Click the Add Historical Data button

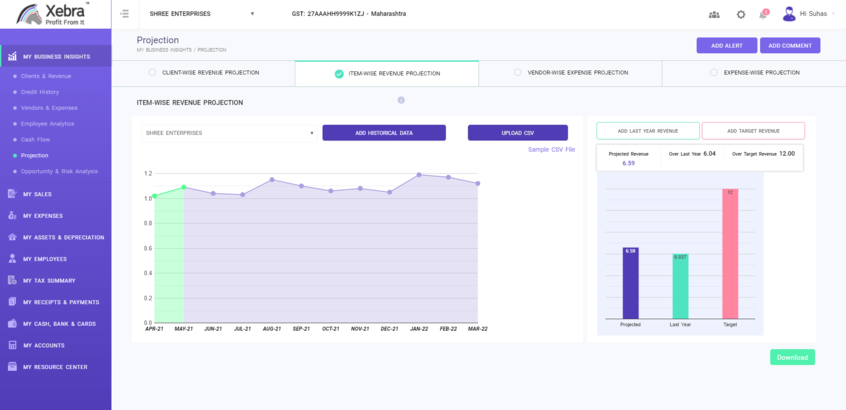(x=384, y=133)
